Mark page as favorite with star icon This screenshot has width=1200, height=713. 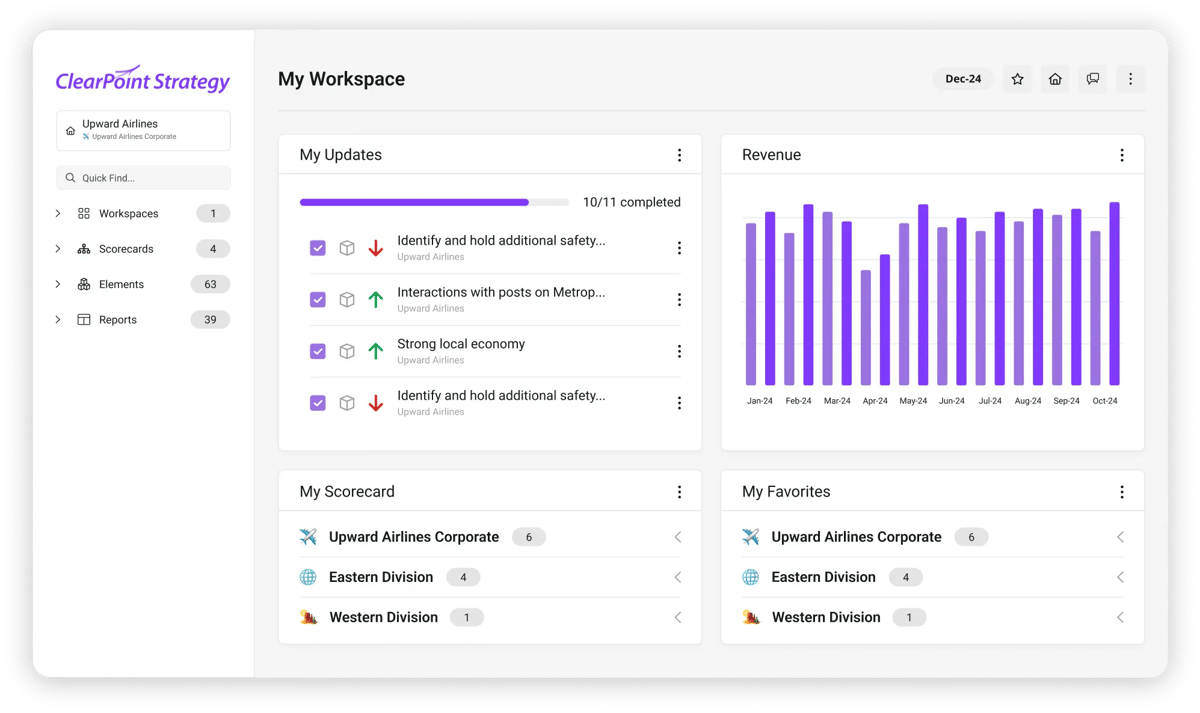(1017, 79)
